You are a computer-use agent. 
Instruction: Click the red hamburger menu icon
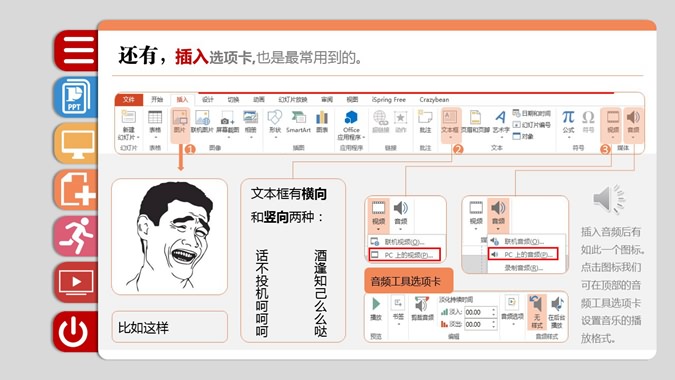77,50
